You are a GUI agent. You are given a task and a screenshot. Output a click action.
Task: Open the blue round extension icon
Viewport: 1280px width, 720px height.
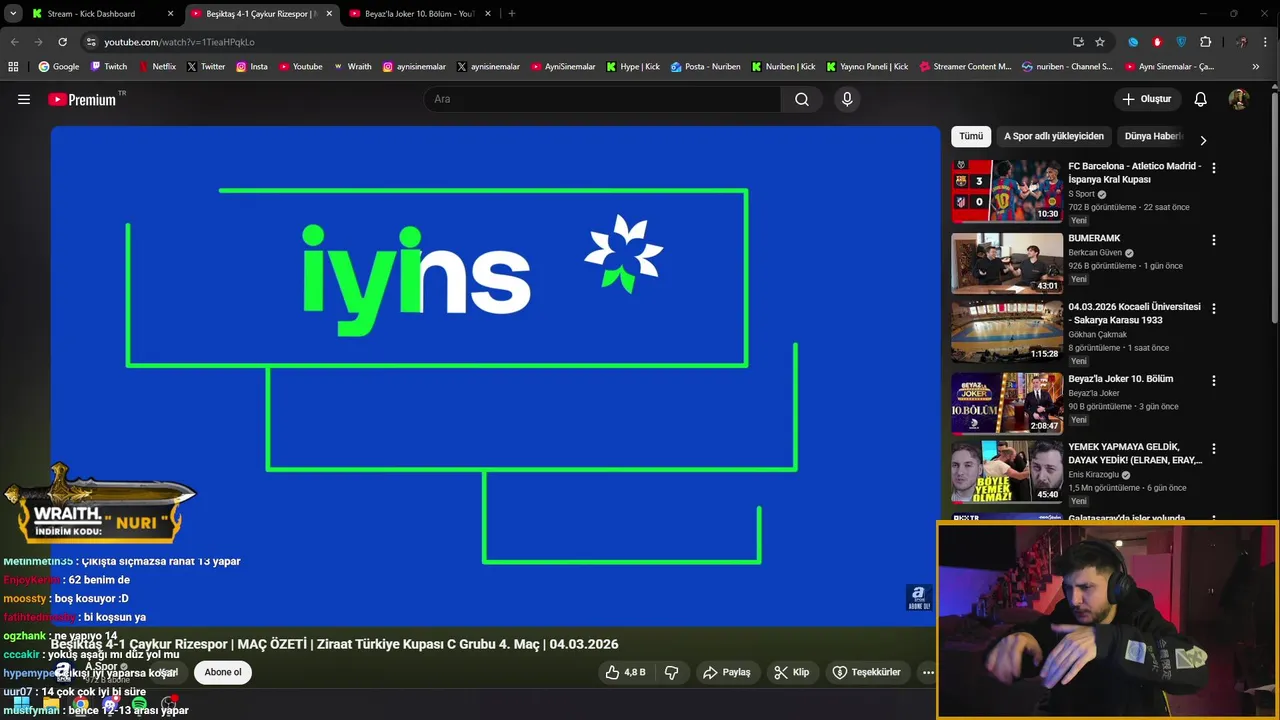pos(1133,42)
